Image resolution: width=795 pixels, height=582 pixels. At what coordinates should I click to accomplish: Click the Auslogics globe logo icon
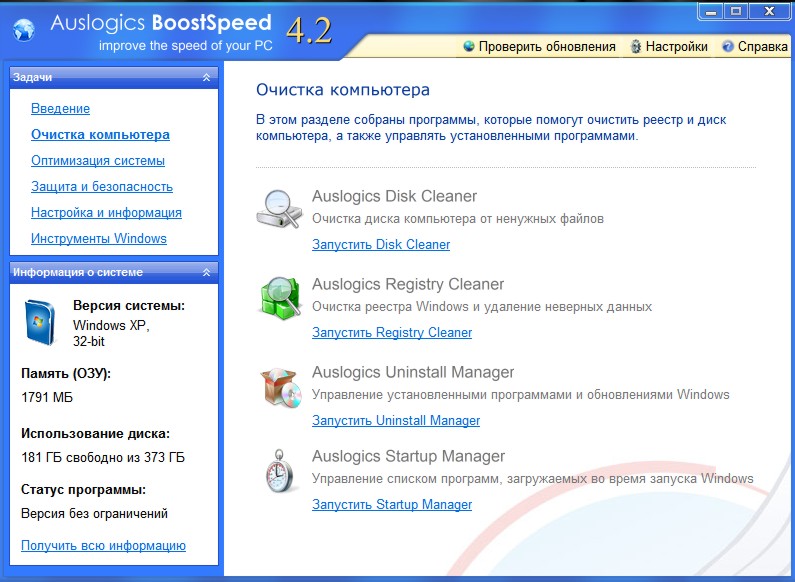(24, 30)
